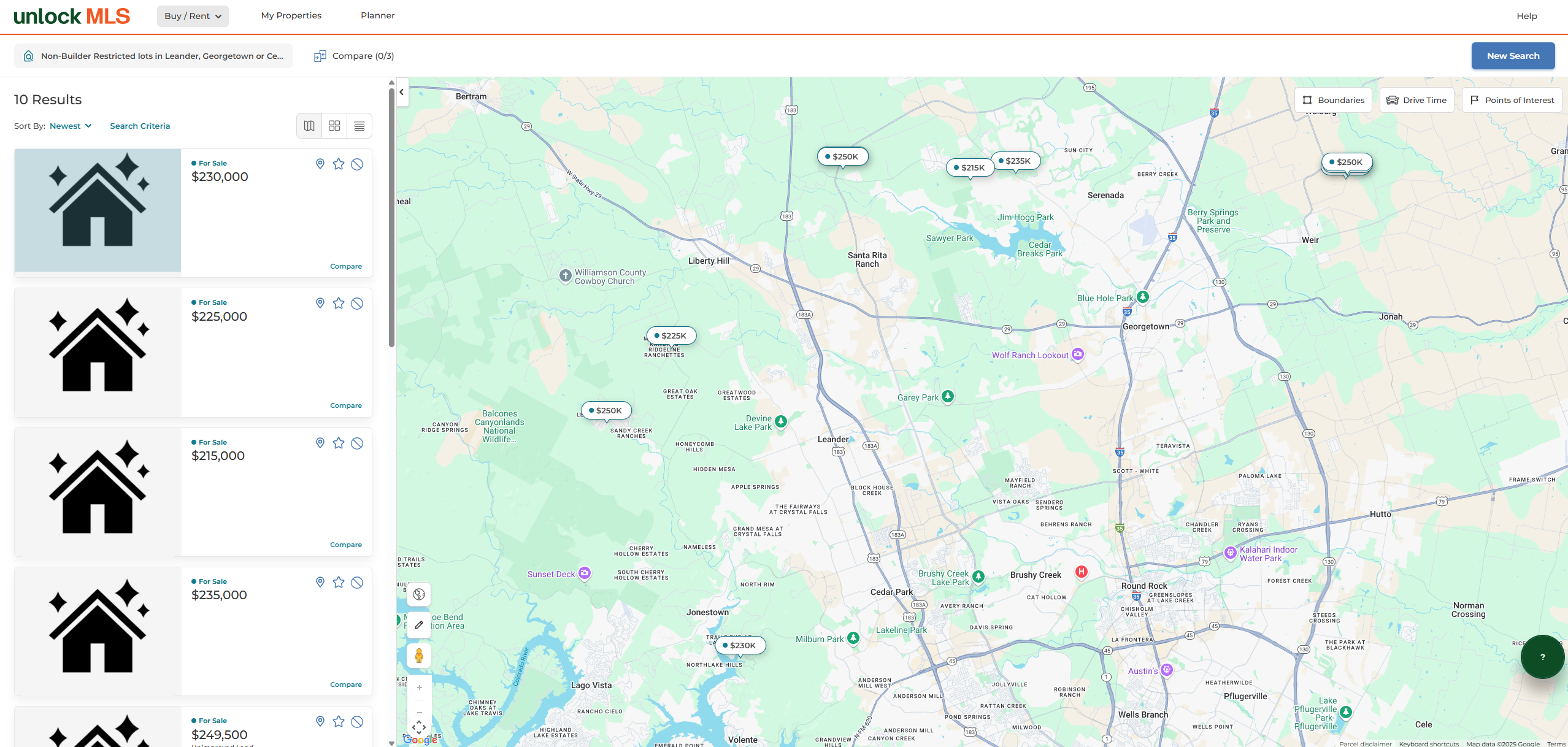Open the Sort By Newest dropdown
The image size is (1568, 747).
click(x=71, y=126)
